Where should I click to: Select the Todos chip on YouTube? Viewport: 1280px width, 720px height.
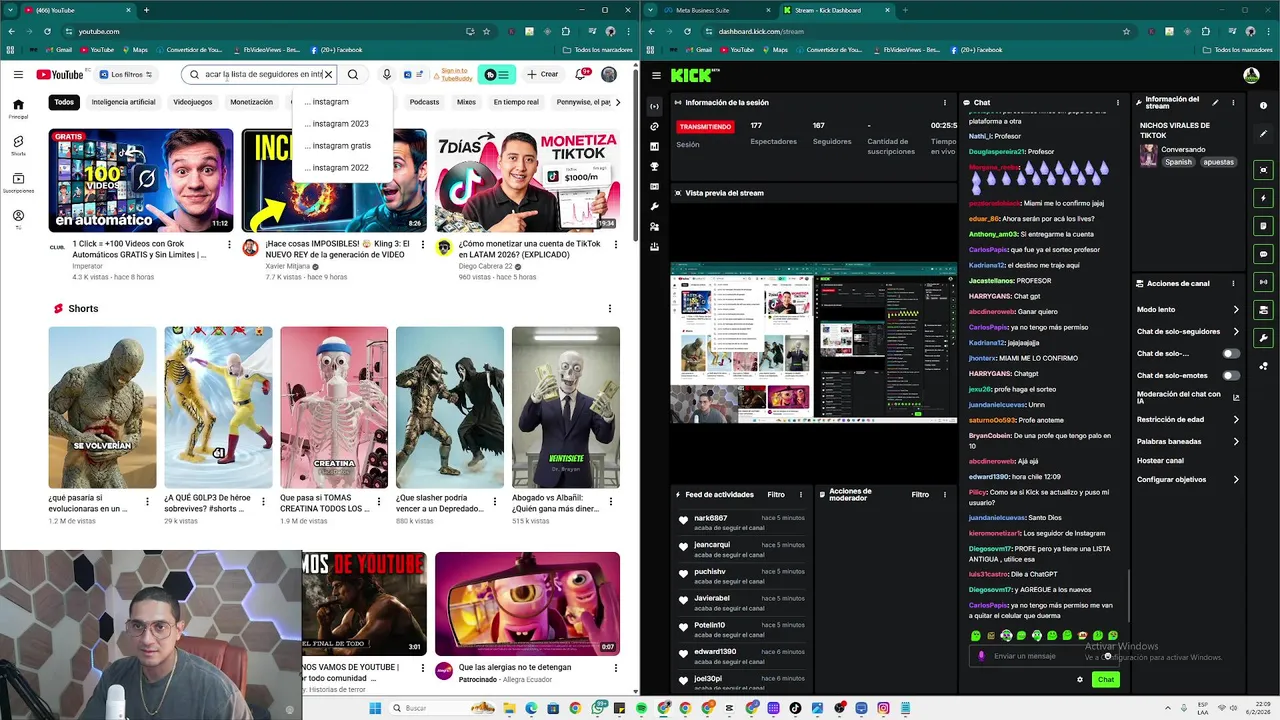[x=64, y=102]
